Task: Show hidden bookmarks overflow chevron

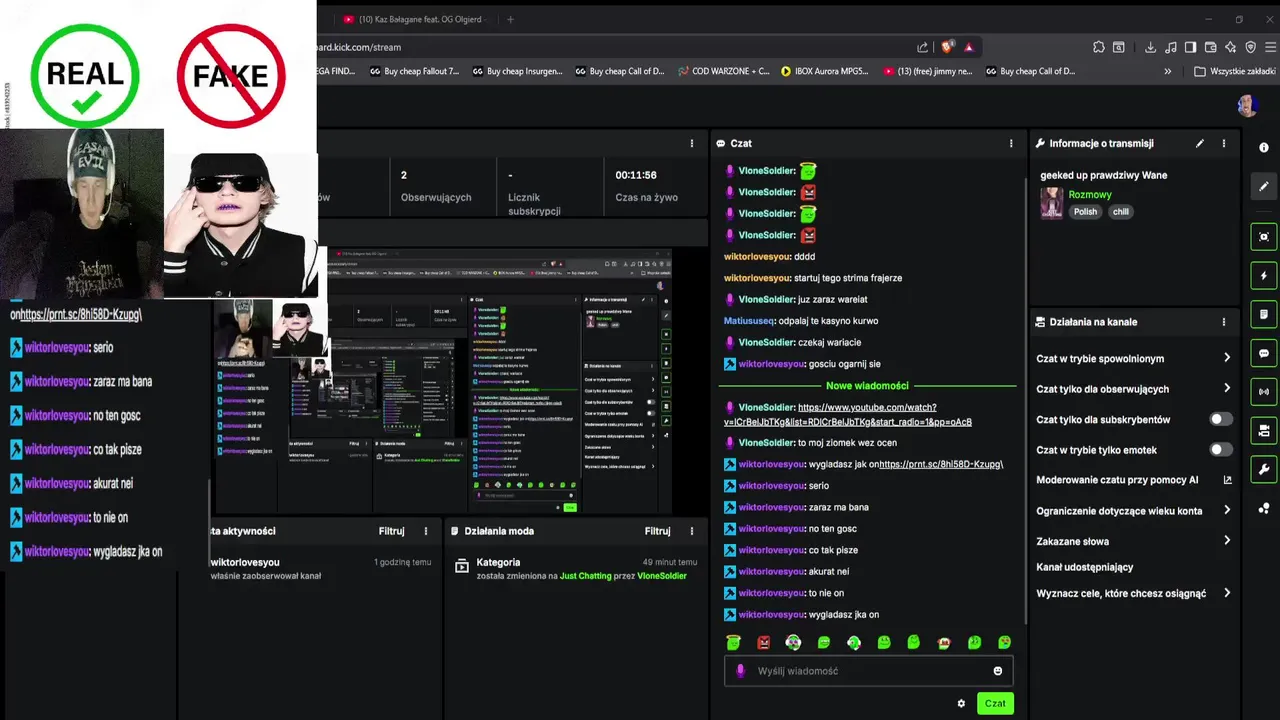Action: [1168, 71]
